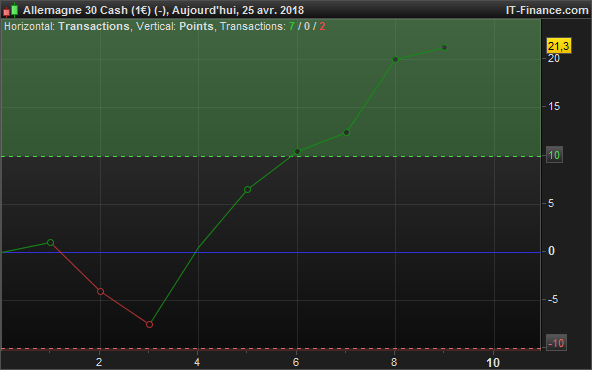Select the data point at transaction 1

click(x=51, y=242)
